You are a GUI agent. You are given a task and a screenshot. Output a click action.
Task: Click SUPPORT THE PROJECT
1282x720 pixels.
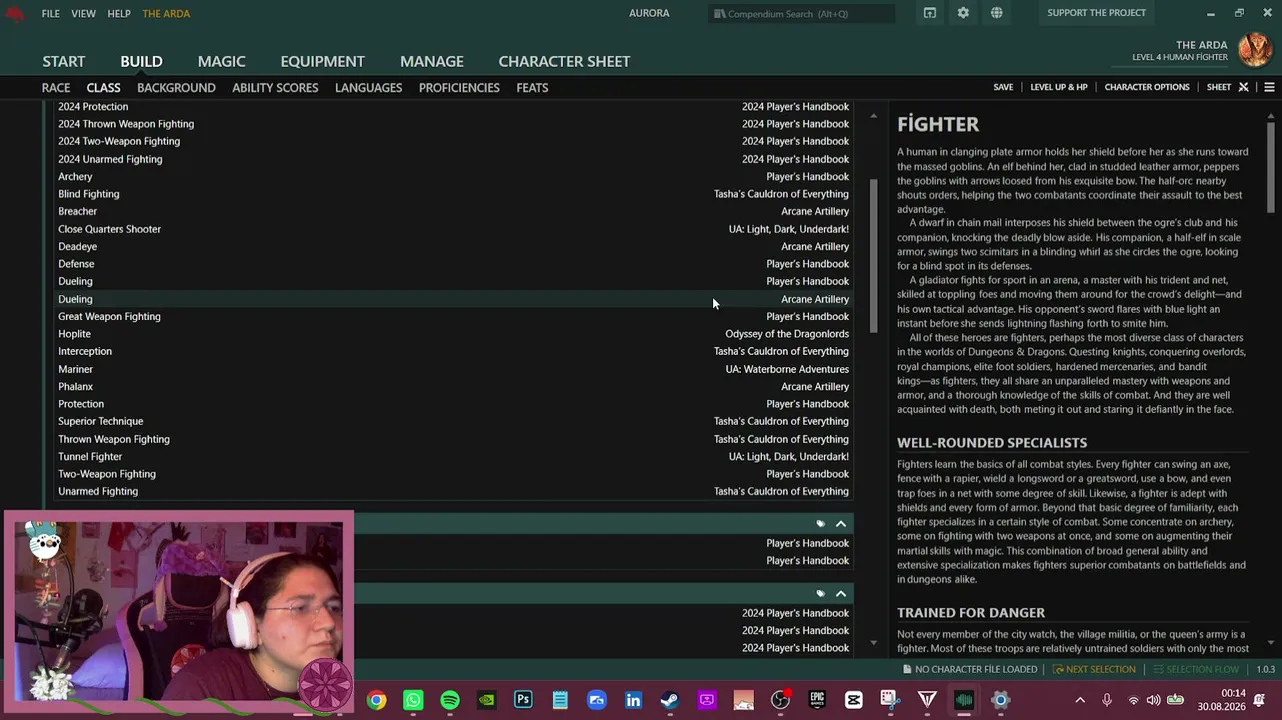1097,13
